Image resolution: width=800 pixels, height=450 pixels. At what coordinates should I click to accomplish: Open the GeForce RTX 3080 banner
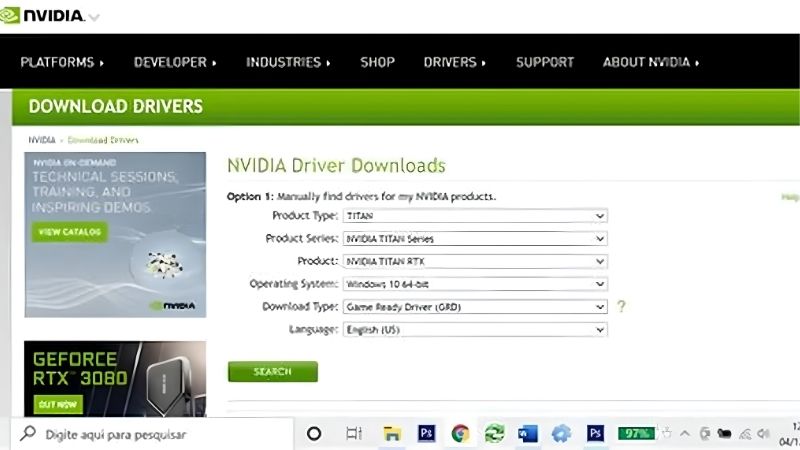coord(115,379)
